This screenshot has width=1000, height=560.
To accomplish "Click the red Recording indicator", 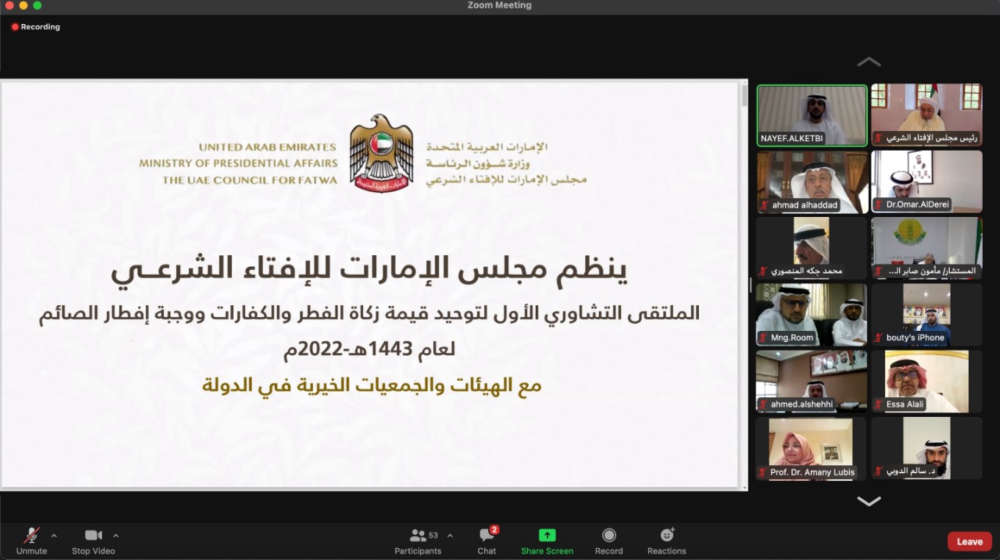I will click(36, 27).
